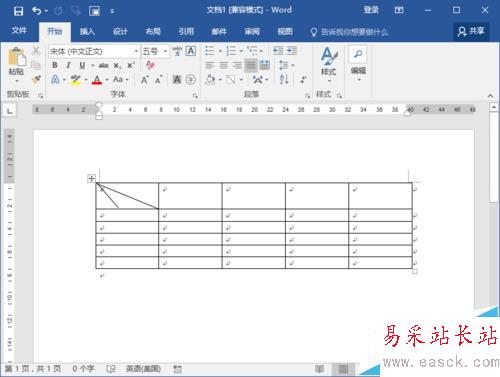The image size is (500, 377).
Task: Activate the Format Painter brush
Action: (x=36, y=79)
